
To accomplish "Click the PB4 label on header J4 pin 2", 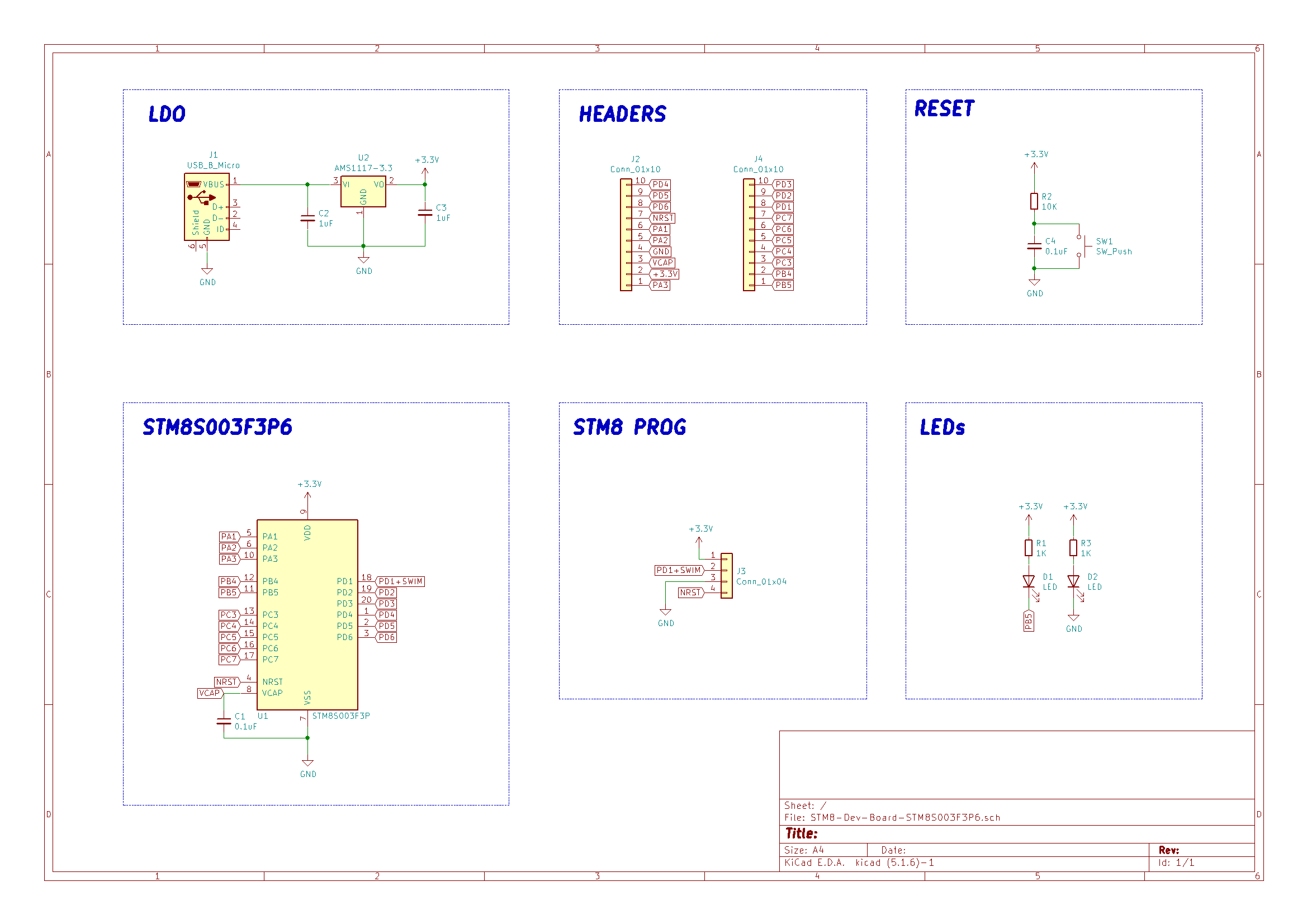I will pyautogui.click(x=783, y=274).
